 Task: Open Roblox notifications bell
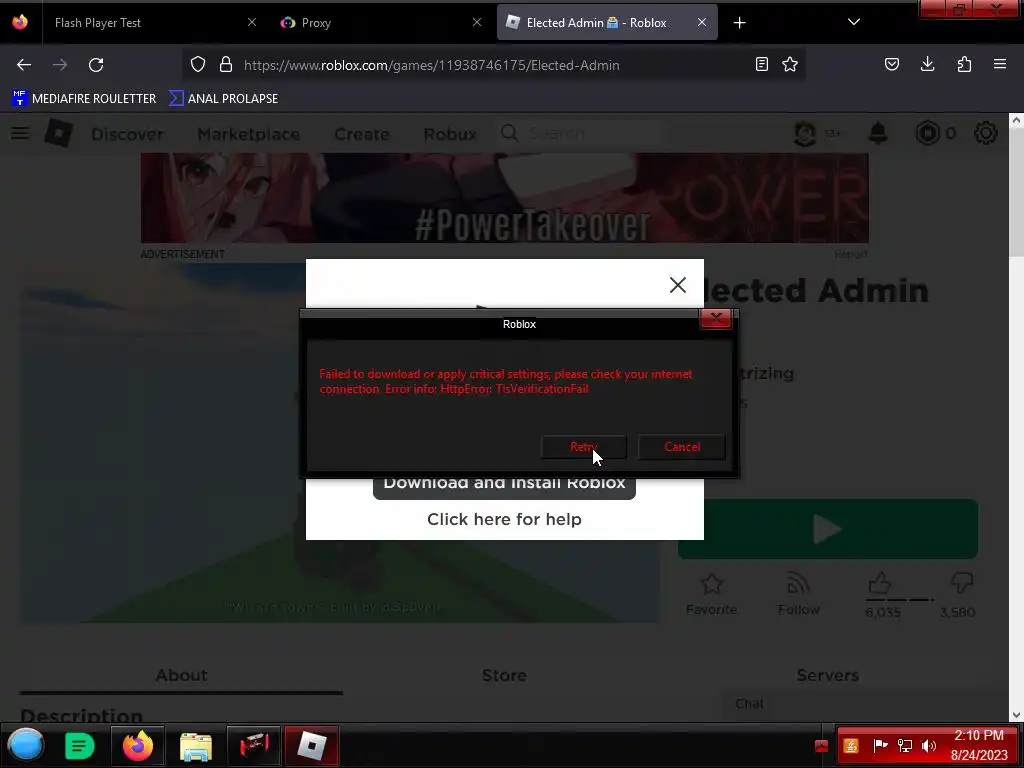[x=878, y=133]
